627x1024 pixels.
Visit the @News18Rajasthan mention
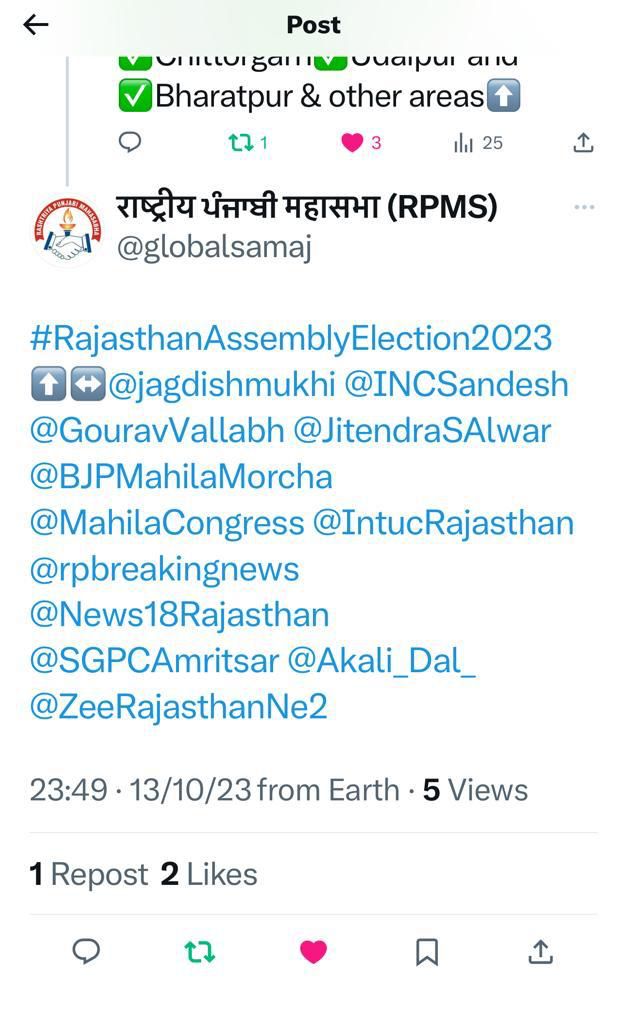coord(179,614)
